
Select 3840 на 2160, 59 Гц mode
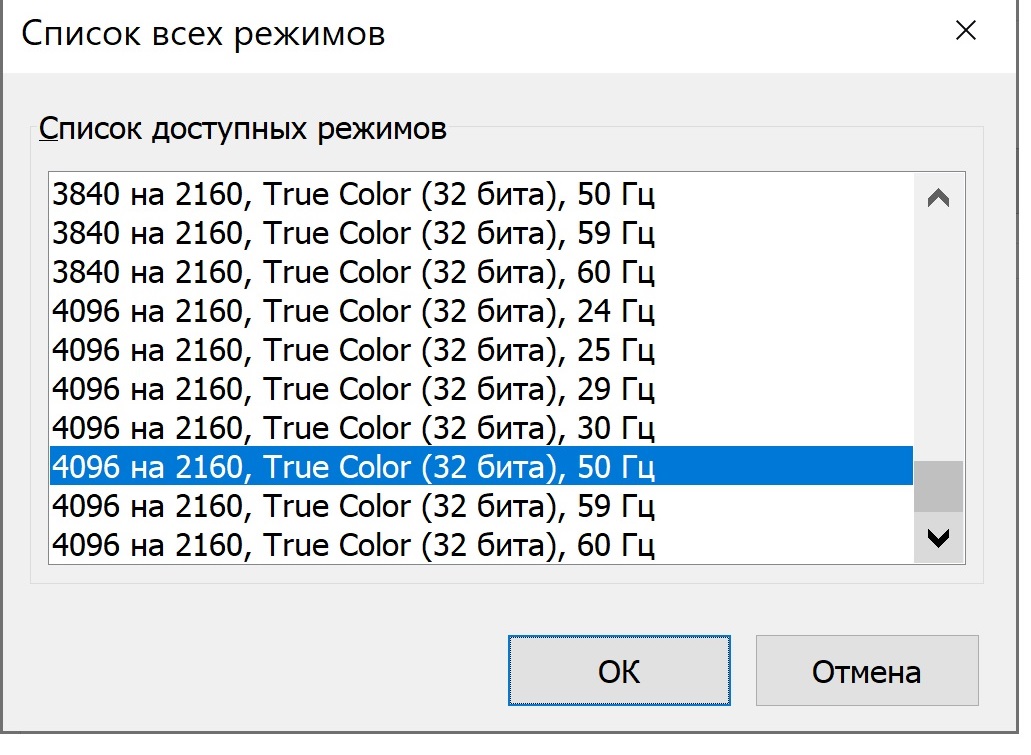click(352, 233)
